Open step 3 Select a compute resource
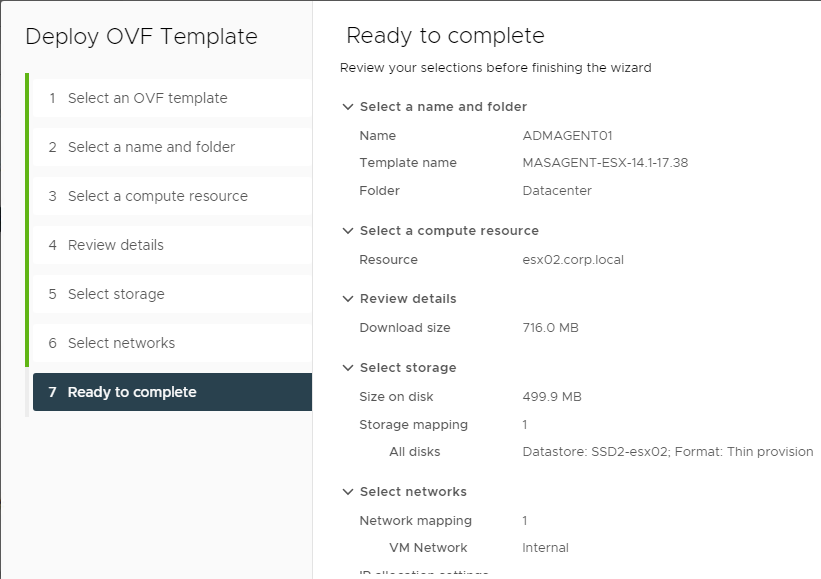The image size is (821, 579). pyautogui.click(x=172, y=196)
